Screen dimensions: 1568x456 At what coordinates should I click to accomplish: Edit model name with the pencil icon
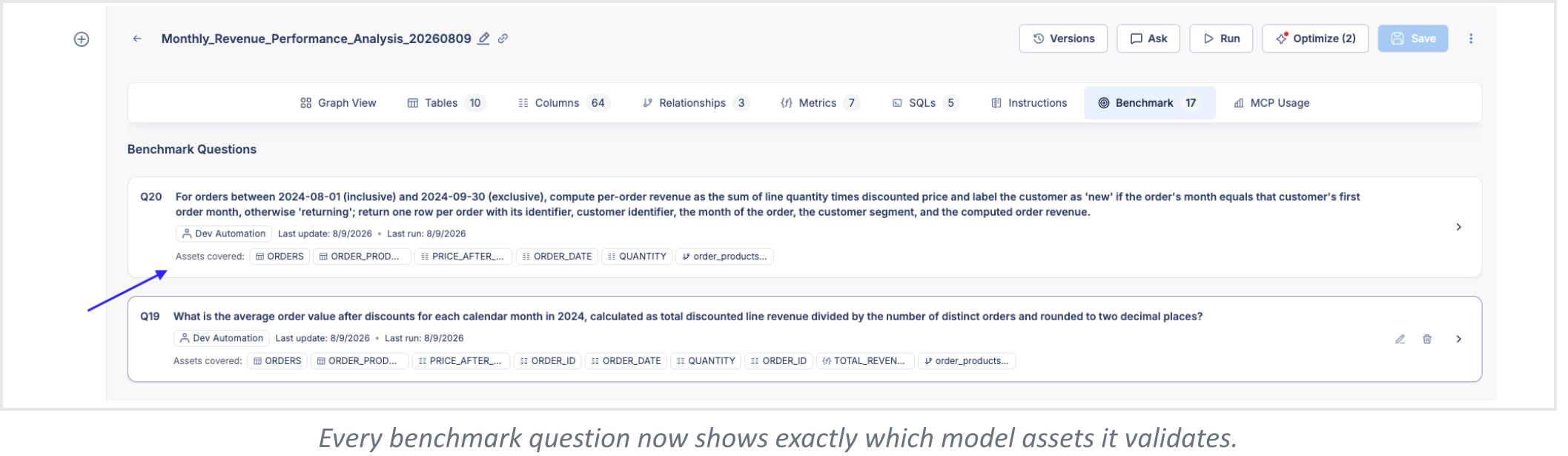[x=483, y=39]
